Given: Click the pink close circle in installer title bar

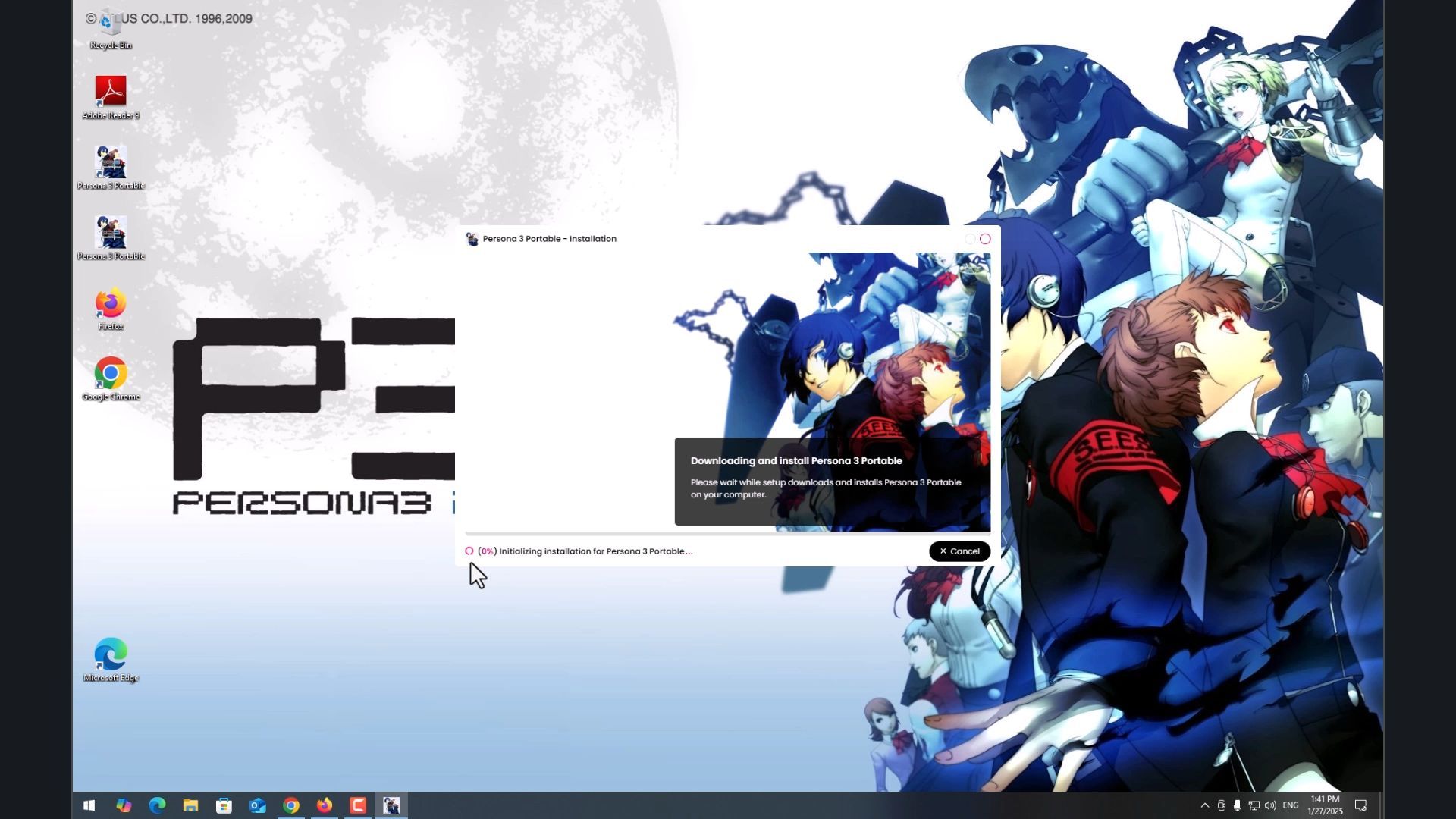Looking at the screenshot, I should click(985, 239).
